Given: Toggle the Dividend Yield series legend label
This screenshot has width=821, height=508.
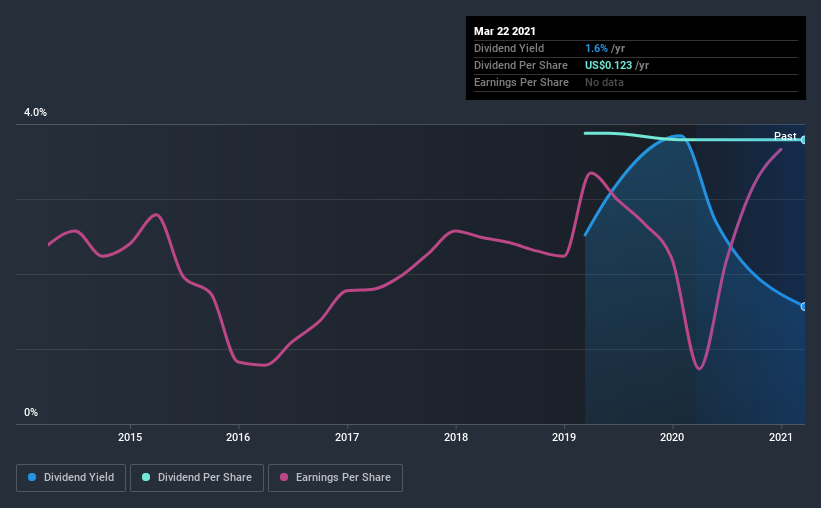Looking at the screenshot, I should (x=78, y=478).
